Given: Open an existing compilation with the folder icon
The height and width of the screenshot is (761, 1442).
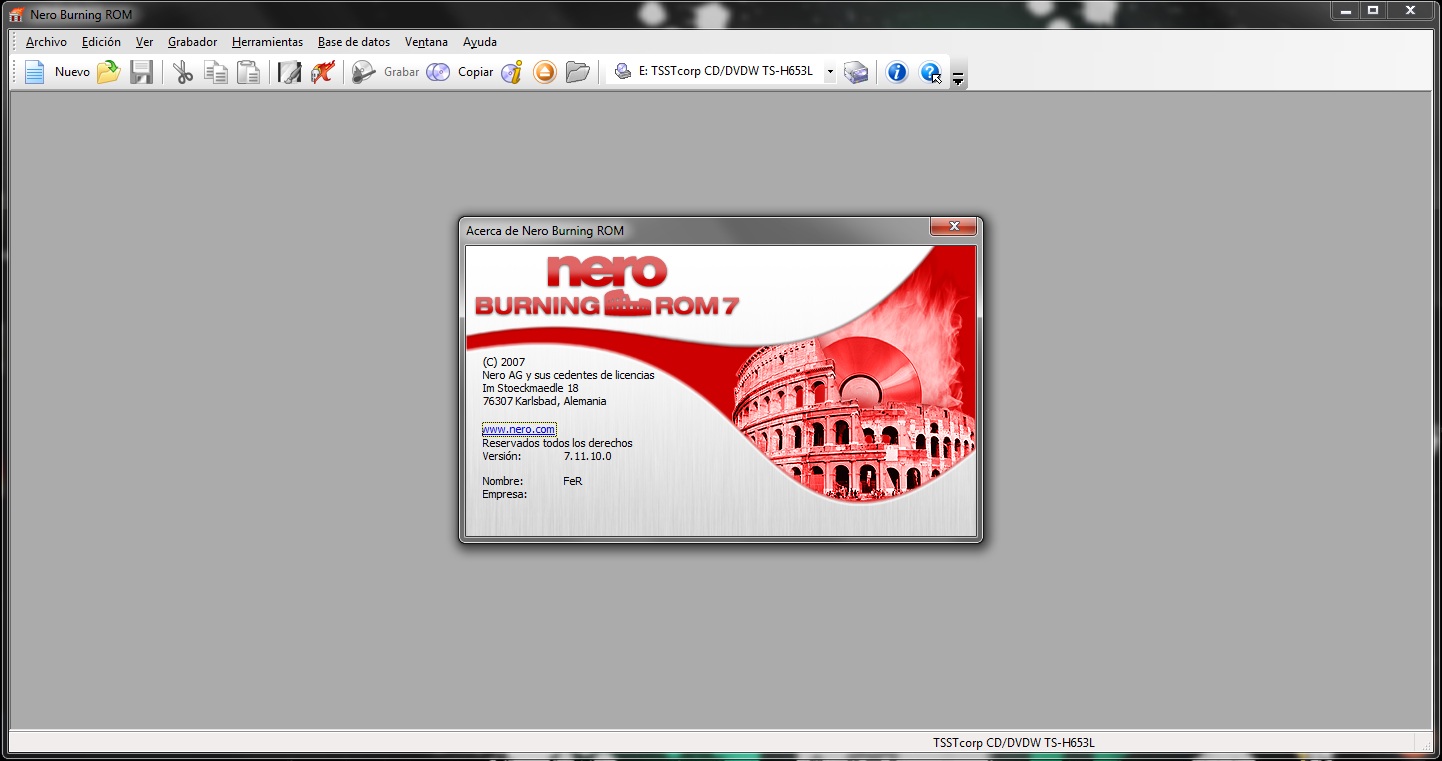Looking at the screenshot, I should [x=108, y=72].
